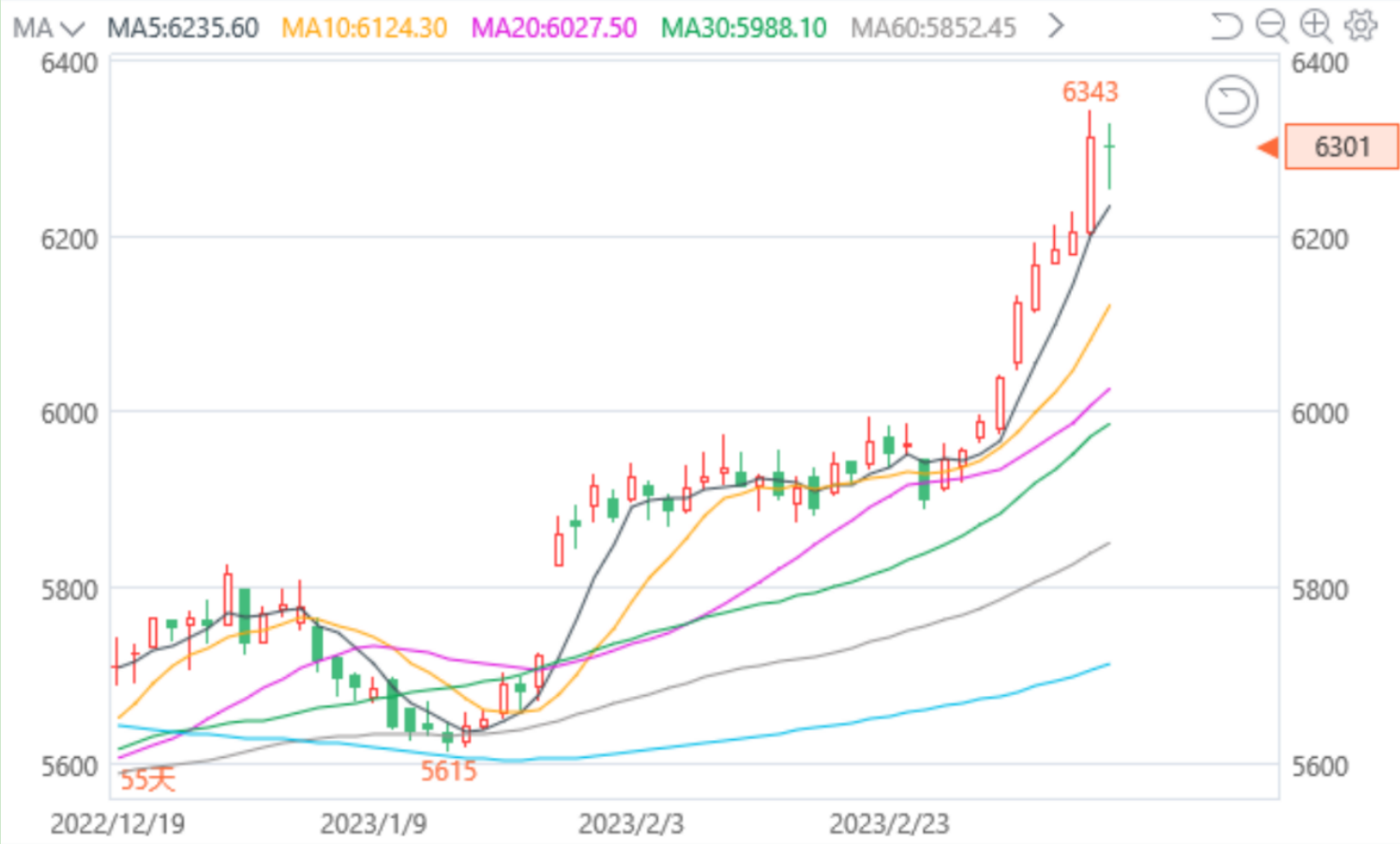Click the 5615 low price label
The height and width of the screenshot is (844, 1400).
click(x=448, y=771)
